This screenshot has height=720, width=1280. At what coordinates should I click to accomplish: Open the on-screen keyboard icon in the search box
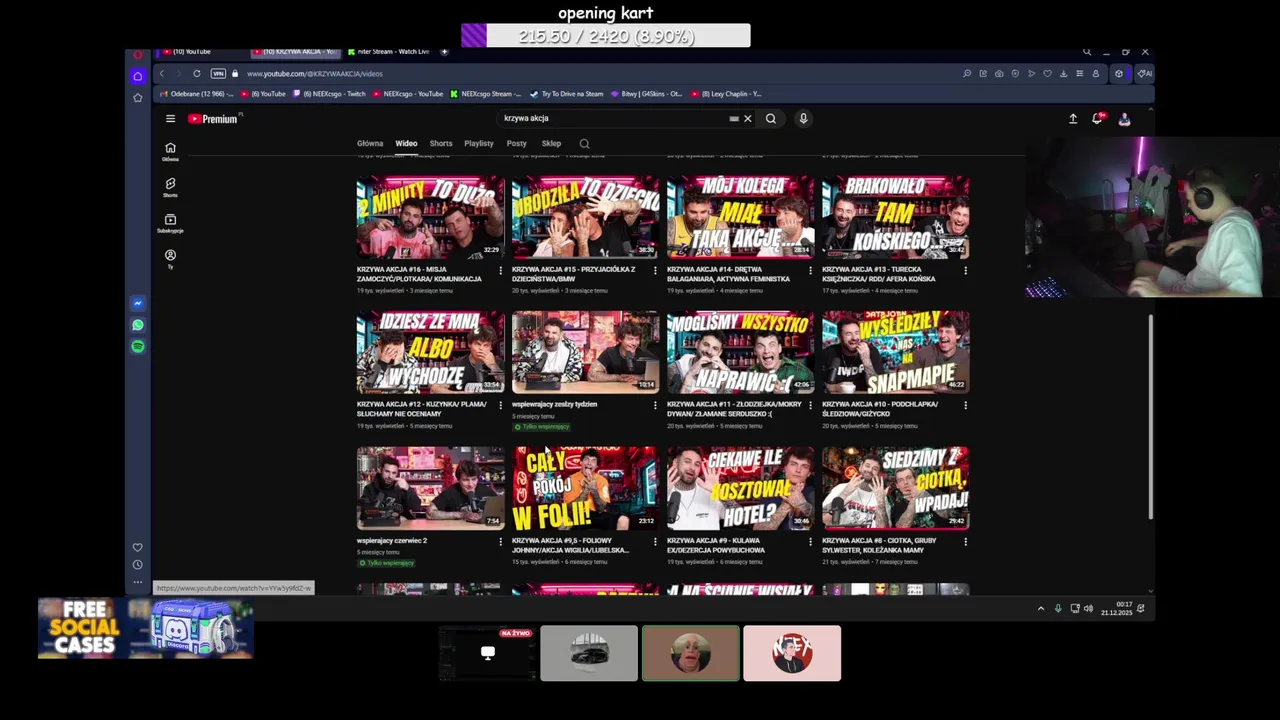734,118
